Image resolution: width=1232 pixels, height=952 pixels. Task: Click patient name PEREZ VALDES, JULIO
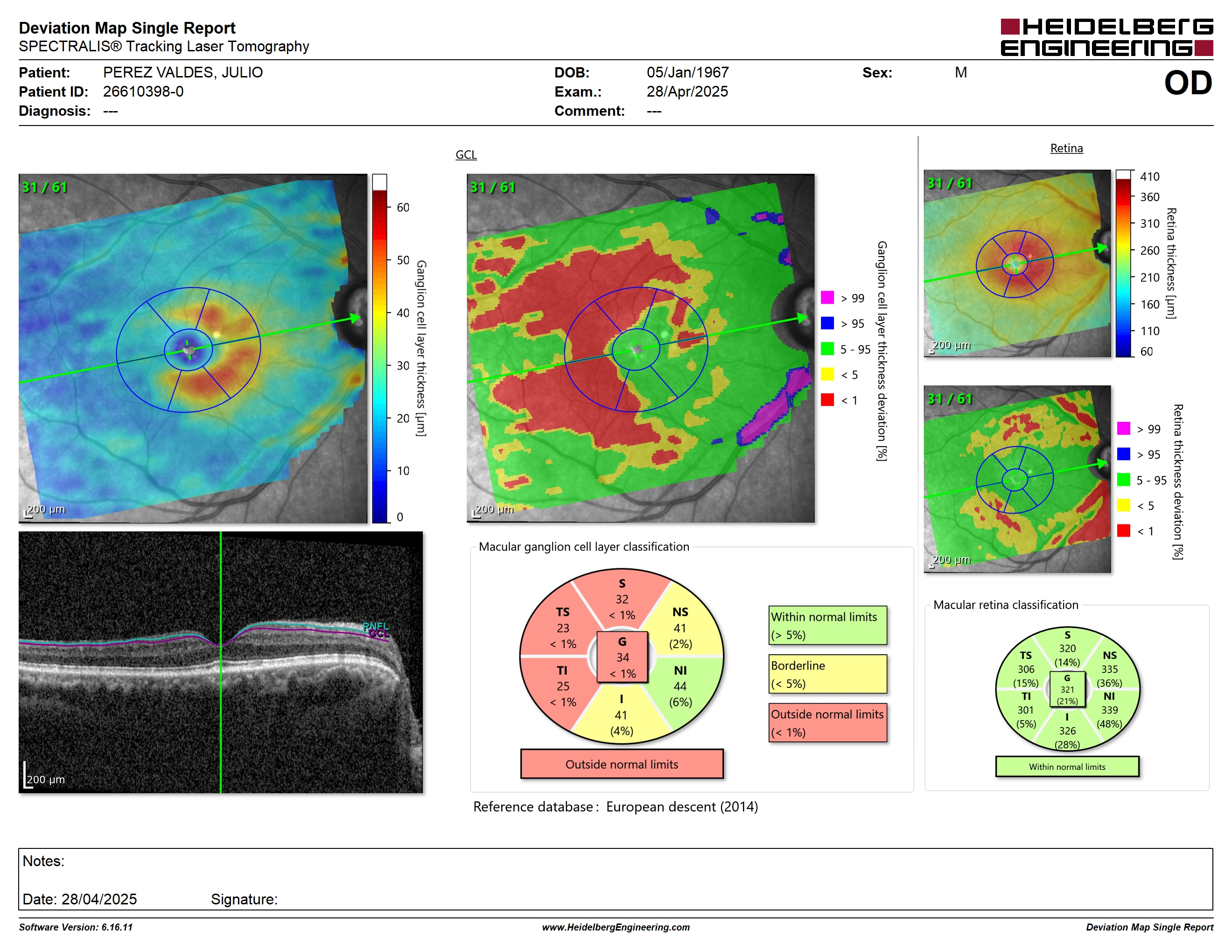tap(183, 72)
